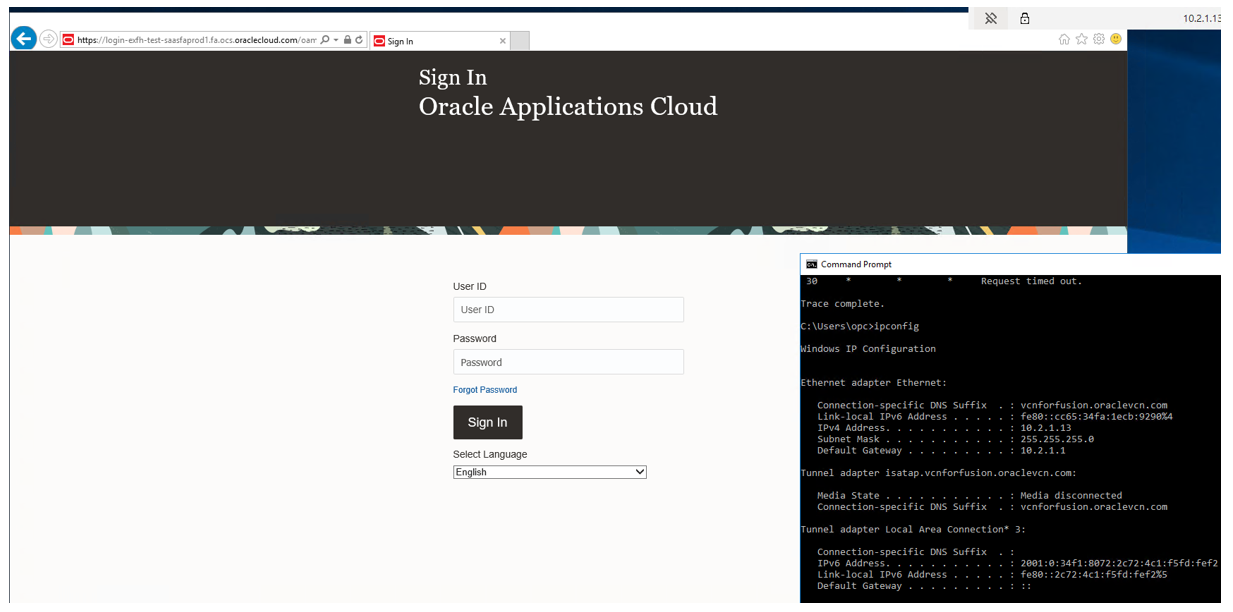Open Favorites with the star icon
The height and width of the screenshot is (612, 1233).
coord(1081,39)
